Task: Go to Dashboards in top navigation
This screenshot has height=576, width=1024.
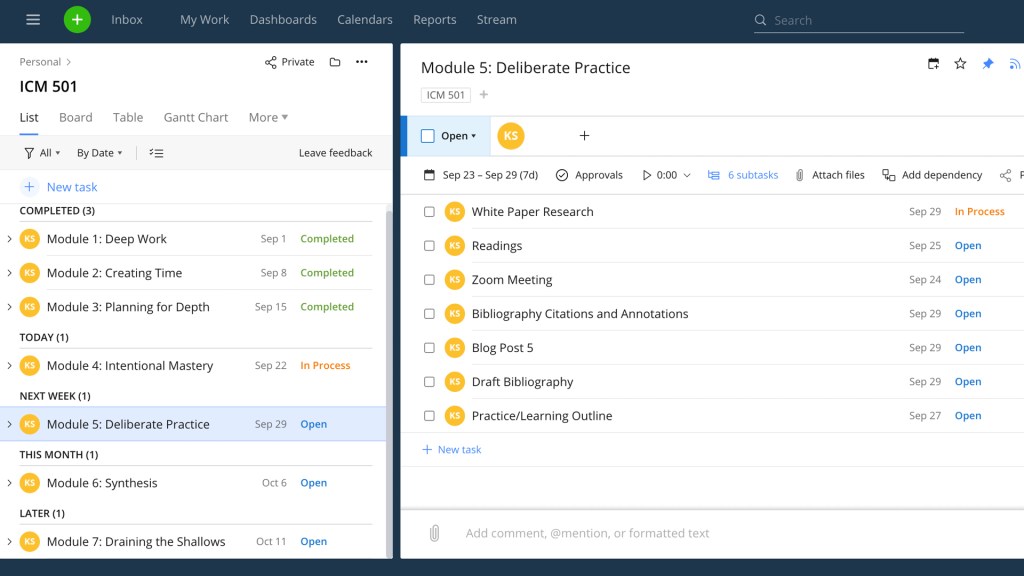Action: click(x=283, y=19)
